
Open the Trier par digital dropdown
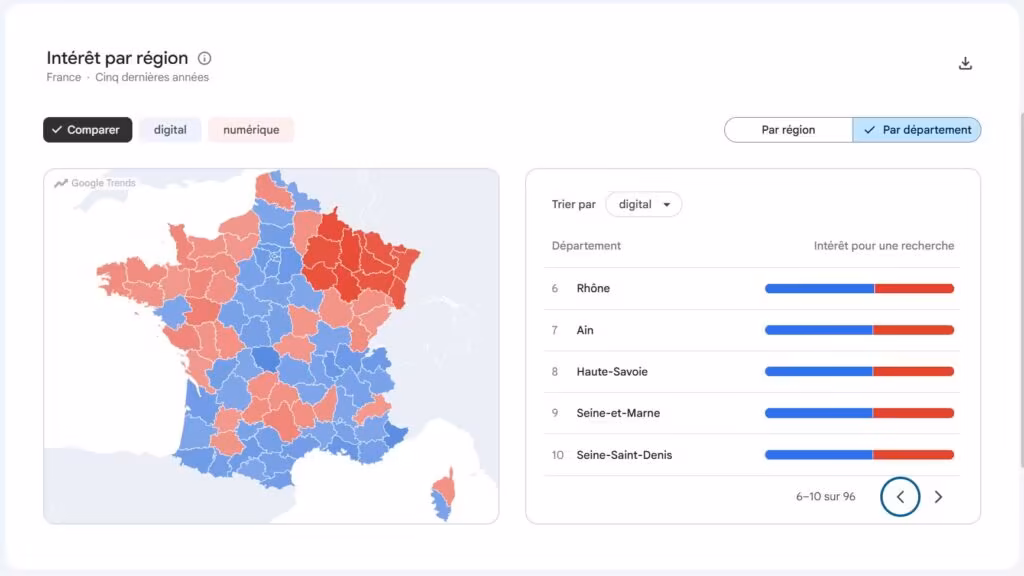[643, 204]
